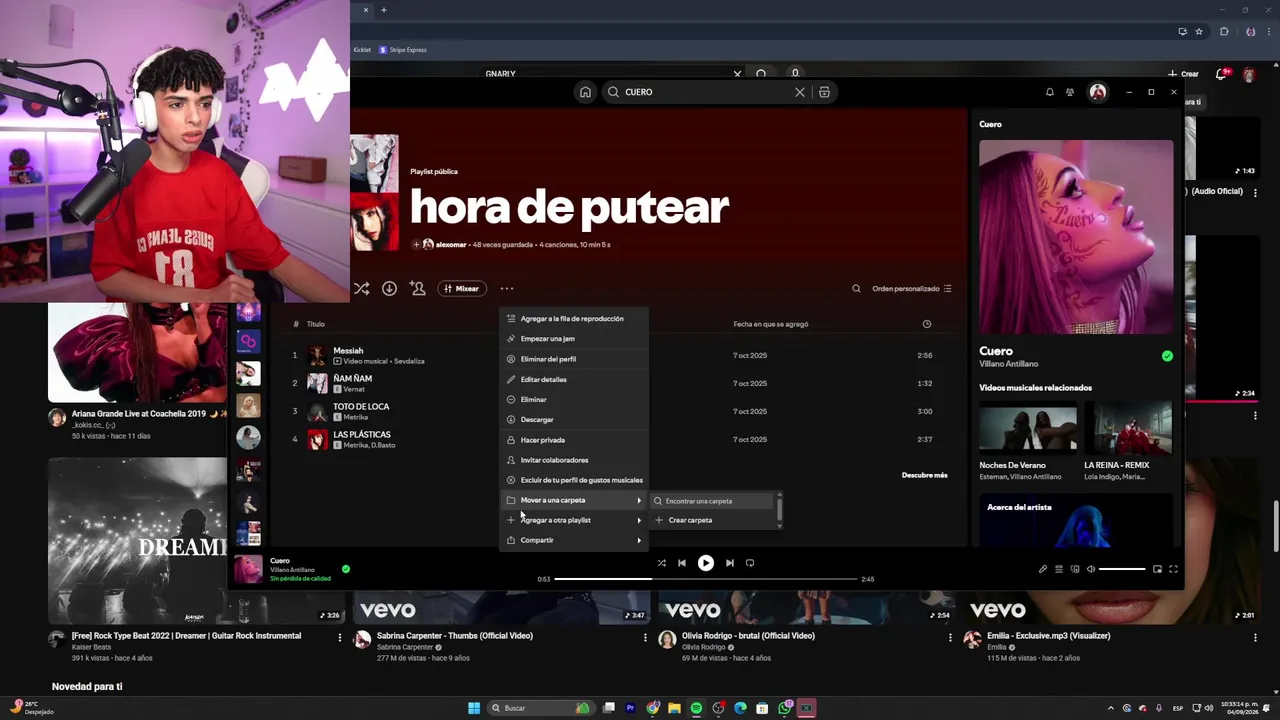Open the 'Noches De Verano' video thumbnail

coord(1028,427)
